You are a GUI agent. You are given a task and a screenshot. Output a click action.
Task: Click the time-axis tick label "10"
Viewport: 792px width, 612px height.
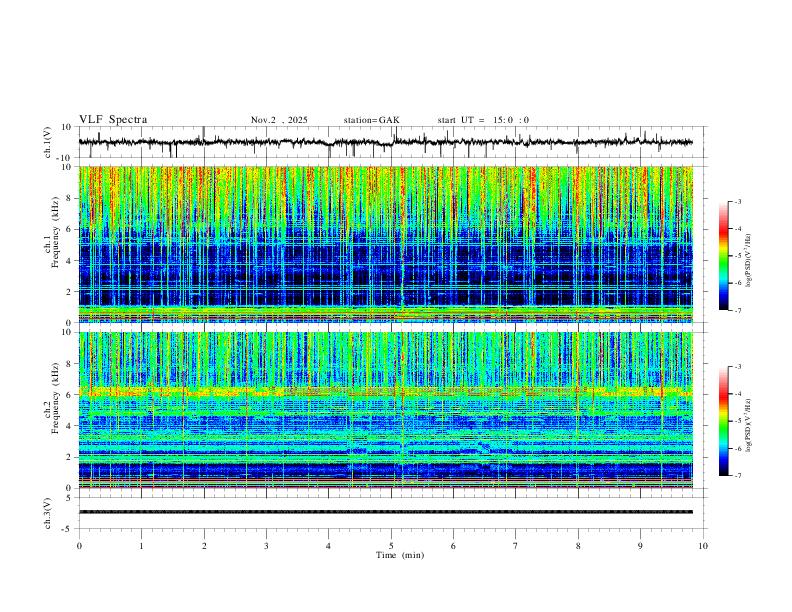pos(703,546)
